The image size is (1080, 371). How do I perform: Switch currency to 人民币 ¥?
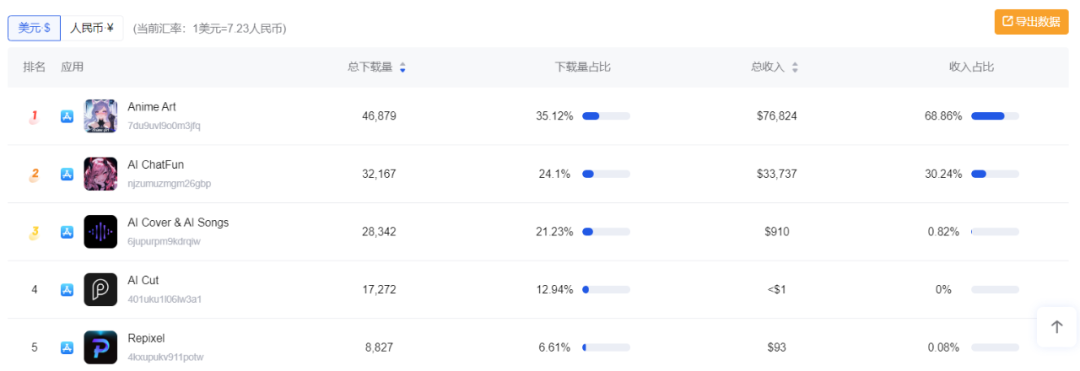click(92, 28)
